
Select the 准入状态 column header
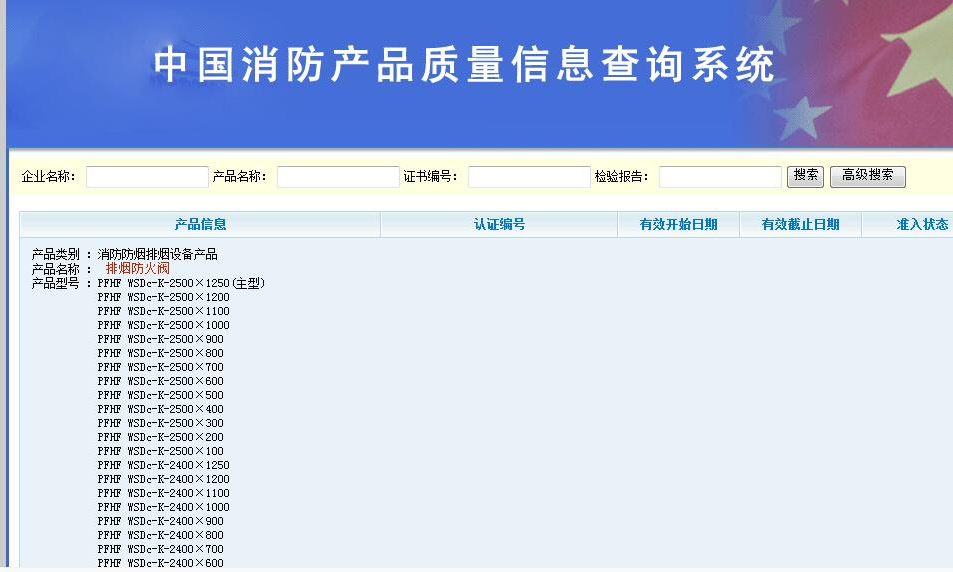click(x=921, y=225)
